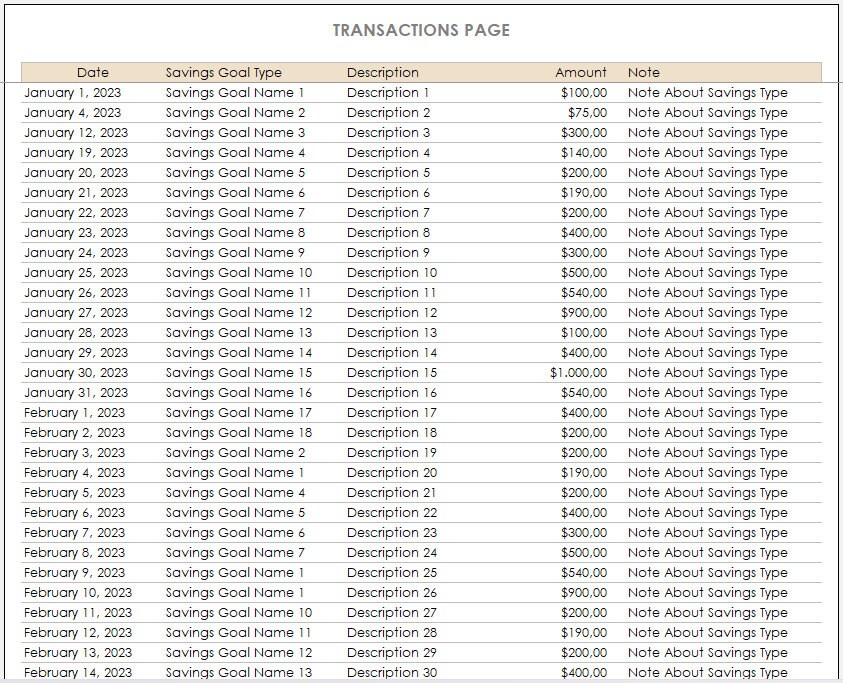Screen dimensions: 843x683
Task: Click Description 1 cell
Action: click(x=387, y=92)
